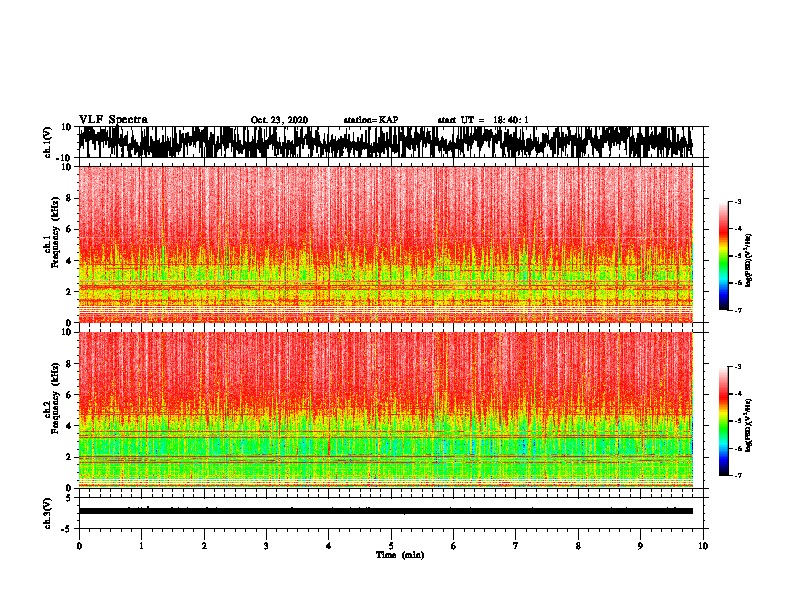The height and width of the screenshot is (612, 792).
Task: Click the ch.1 colorbar log(PSD) unit label
Action: point(749,260)
